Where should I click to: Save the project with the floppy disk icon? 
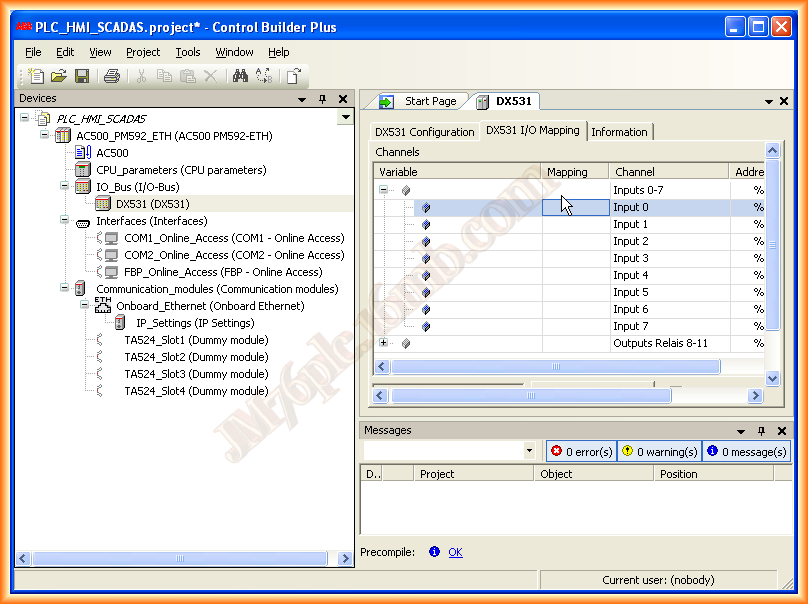(82, 76)
